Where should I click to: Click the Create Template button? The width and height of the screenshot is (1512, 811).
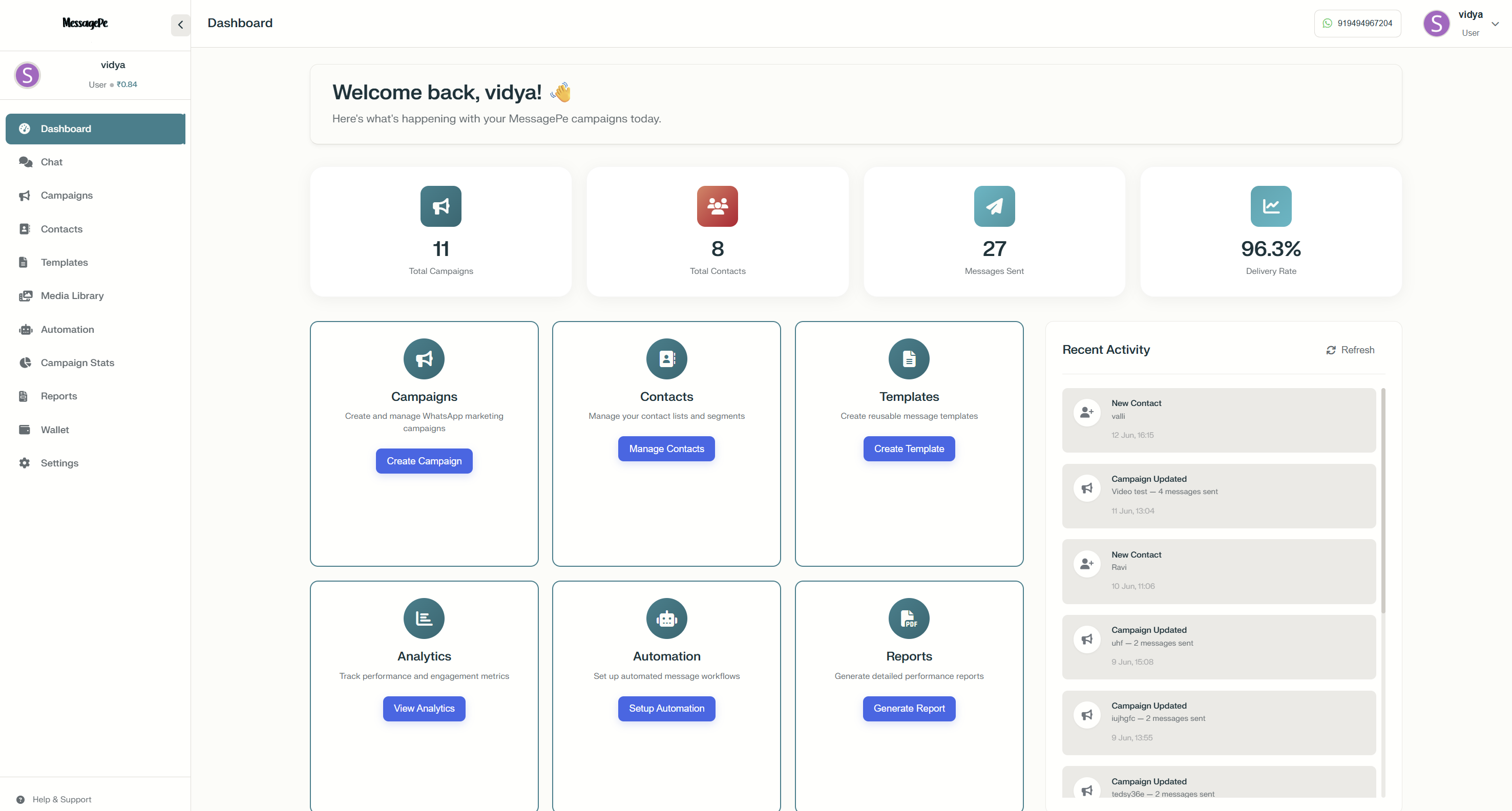909,449
